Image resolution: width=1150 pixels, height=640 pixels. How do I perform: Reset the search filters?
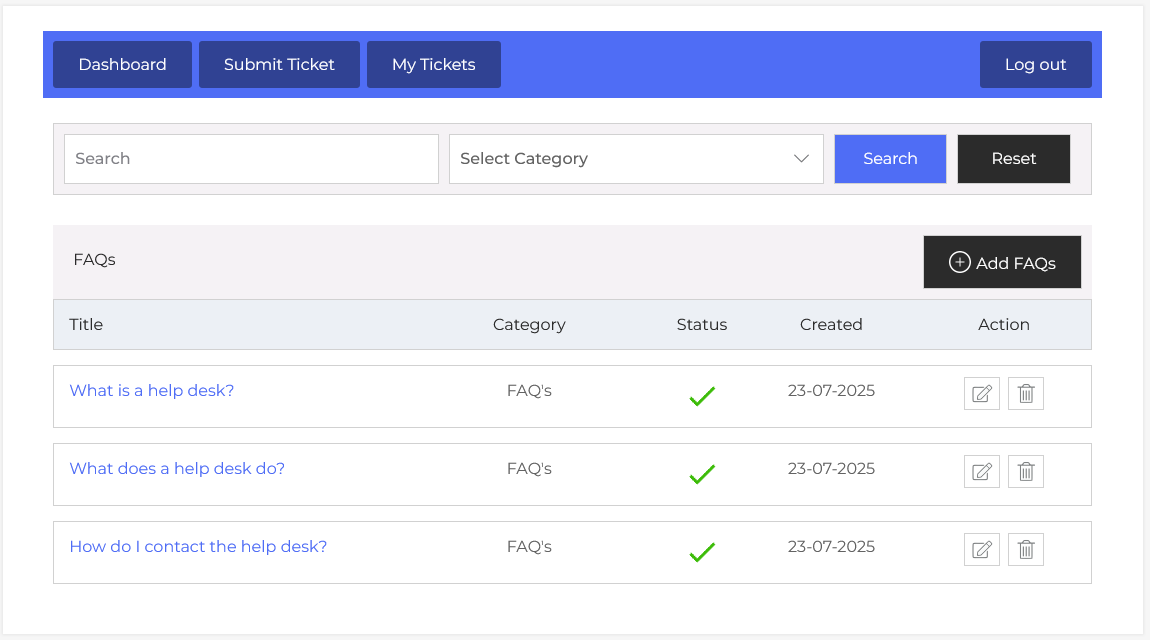(1013, 159)
